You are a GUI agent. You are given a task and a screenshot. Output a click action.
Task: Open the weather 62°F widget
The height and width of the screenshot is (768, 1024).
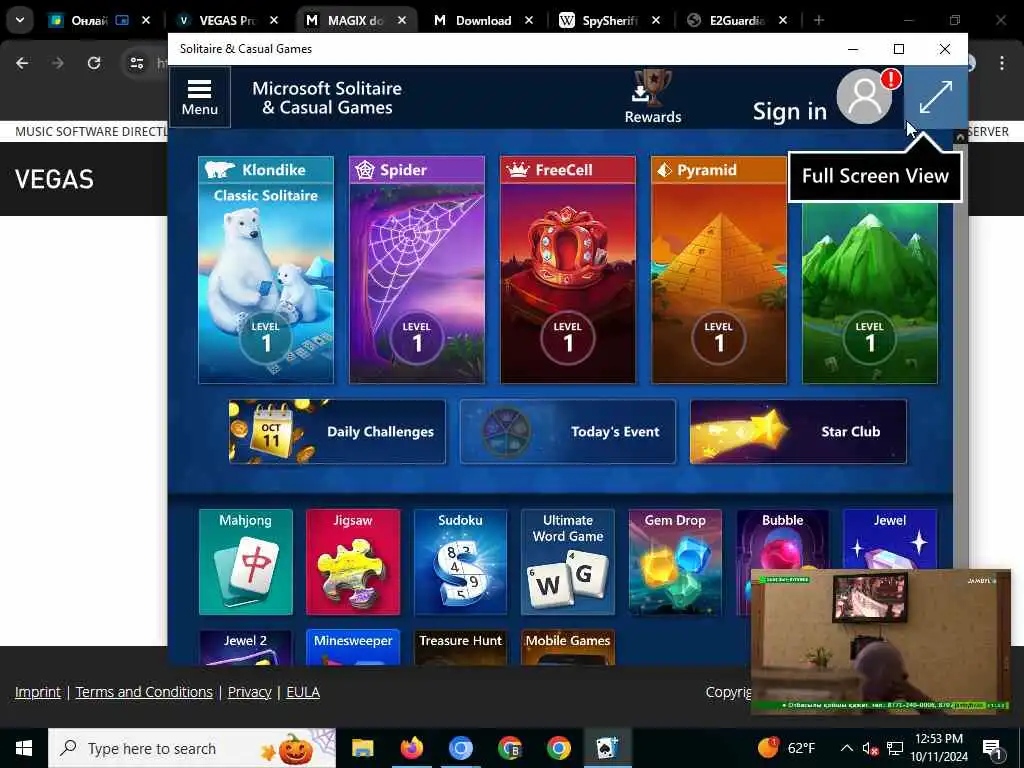pos(787,748)
